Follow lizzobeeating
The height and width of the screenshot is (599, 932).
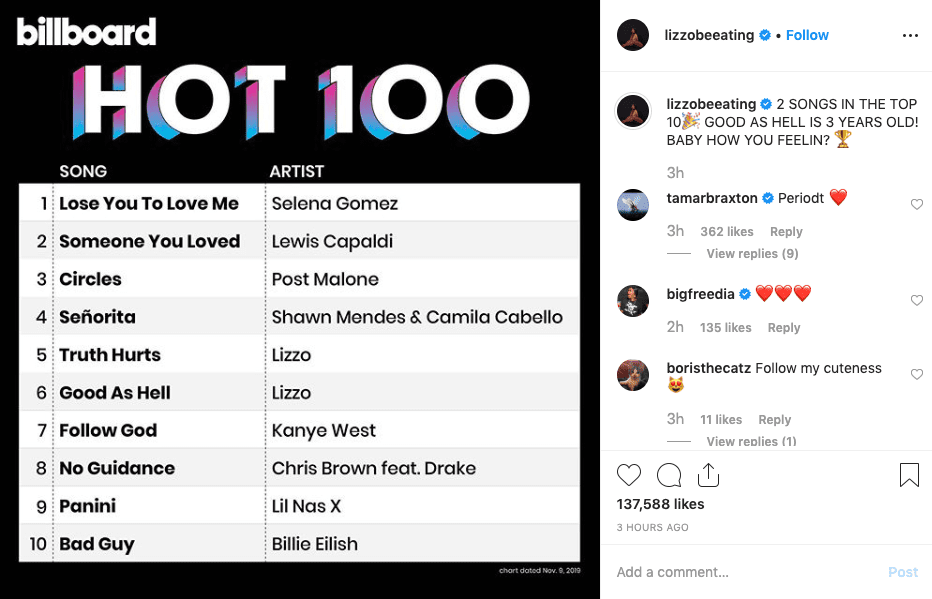point(807,35)
